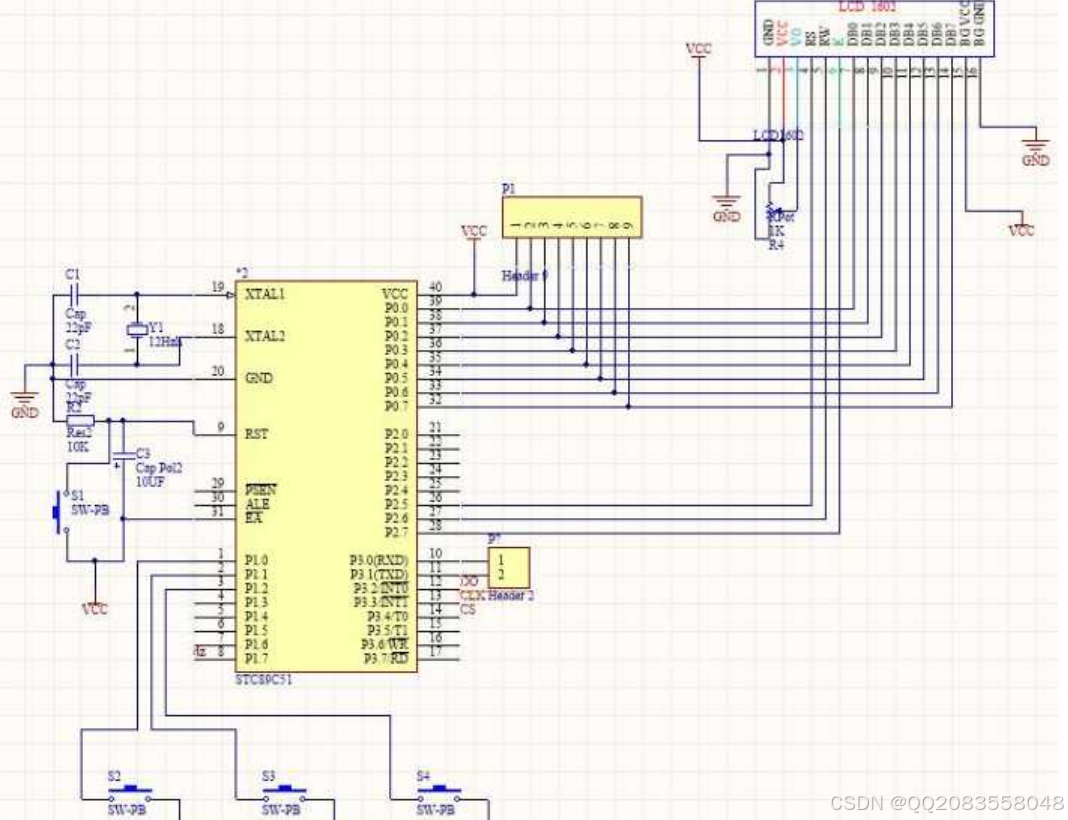Click the P2.7 pin label
This screenshot has width=1068, height=820.
tap(396, 532)
